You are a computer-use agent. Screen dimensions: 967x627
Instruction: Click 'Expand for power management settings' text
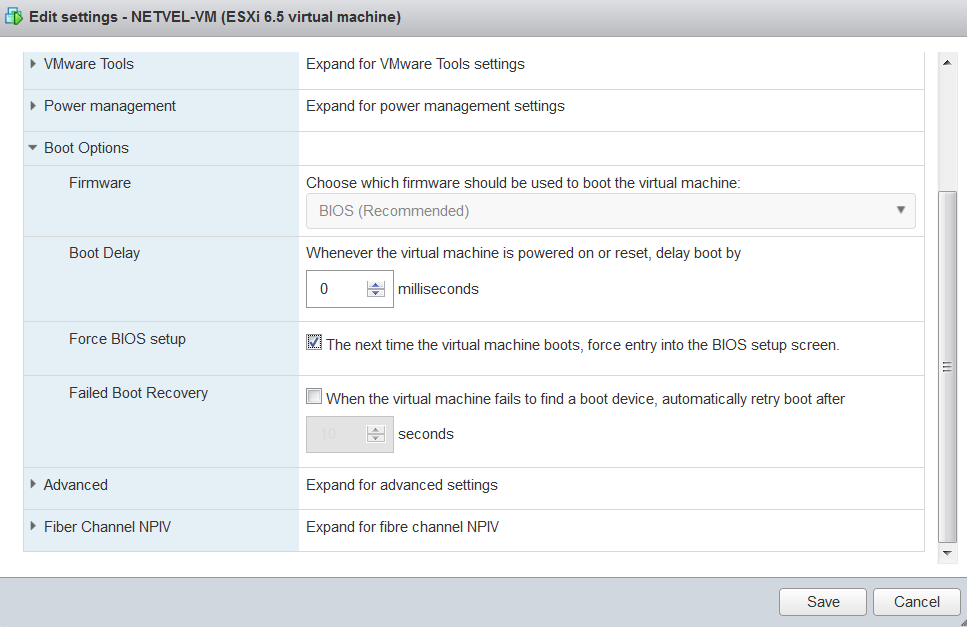click(x=435, y=106)
